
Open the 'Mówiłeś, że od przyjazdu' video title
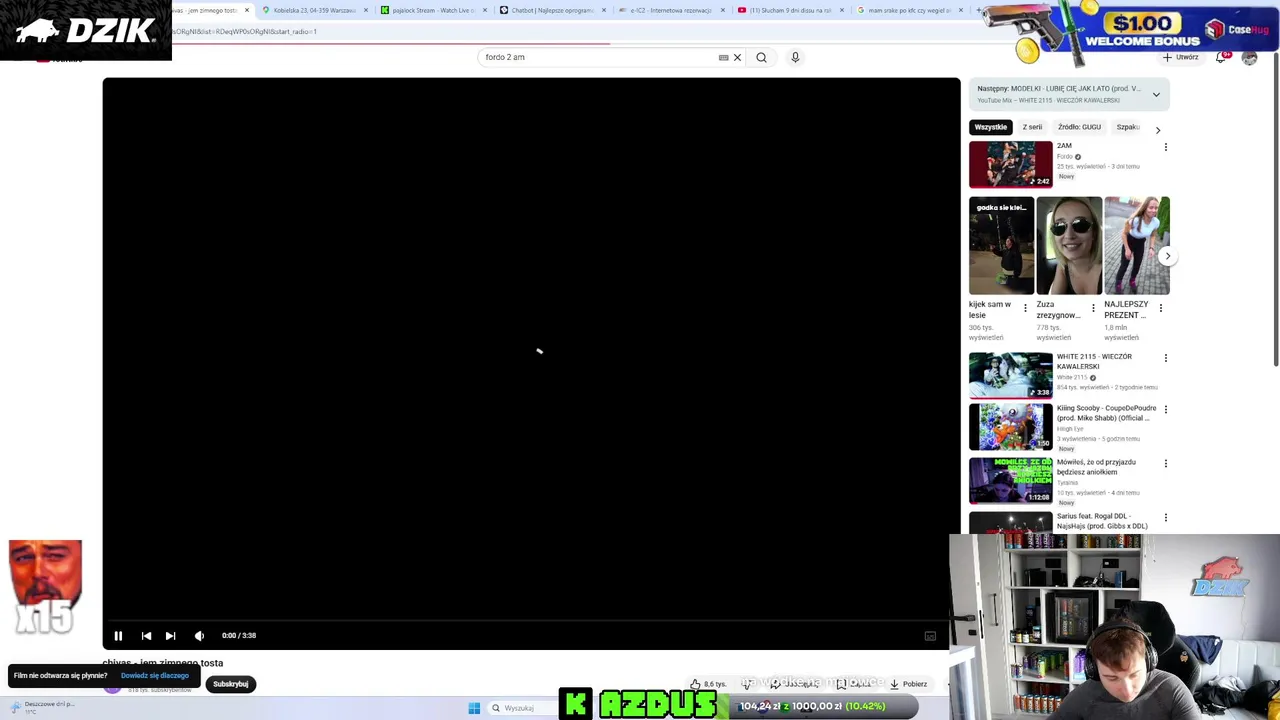click(1096, 467)
